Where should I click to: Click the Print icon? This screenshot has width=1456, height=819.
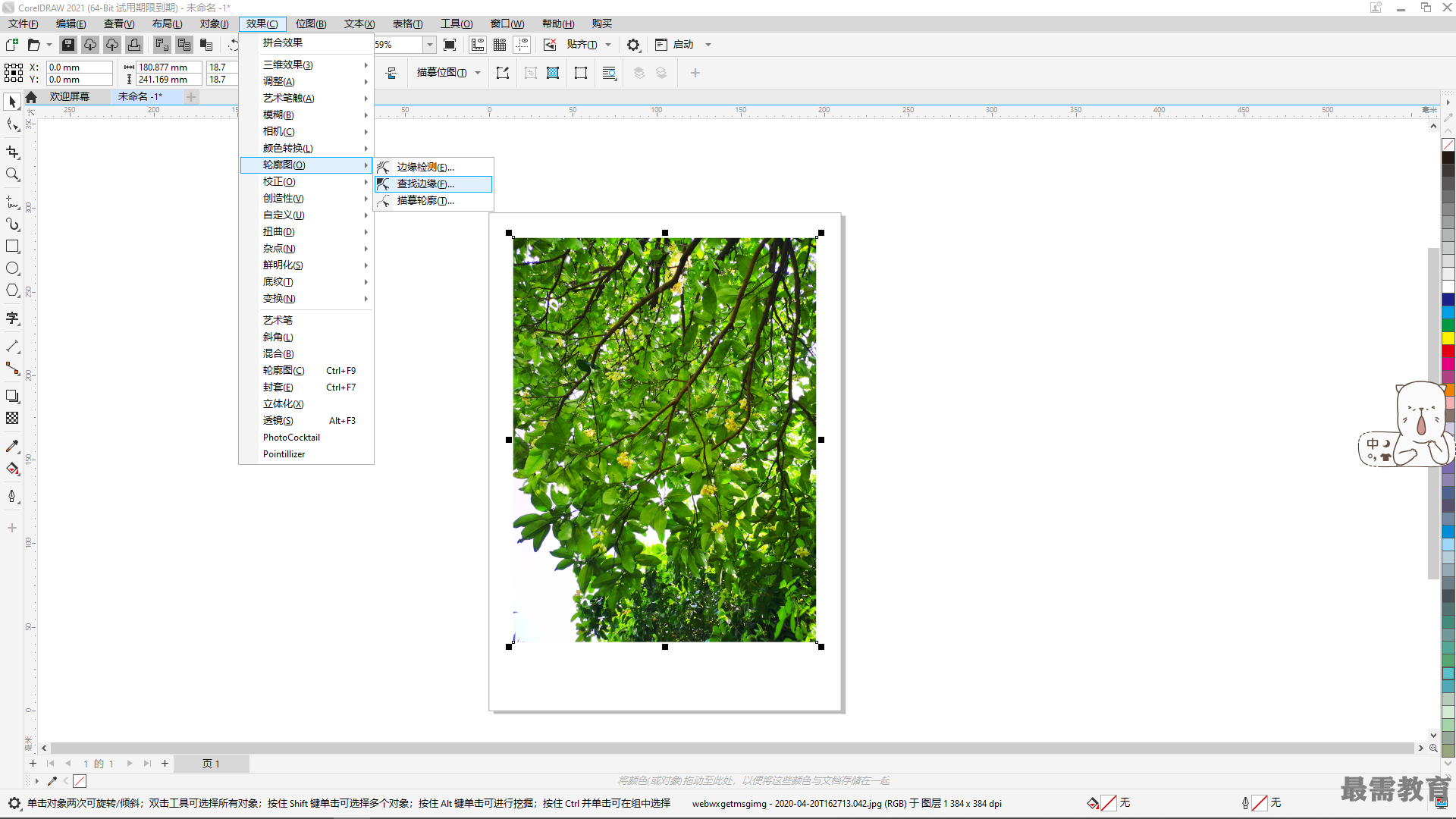click(134, 45)
